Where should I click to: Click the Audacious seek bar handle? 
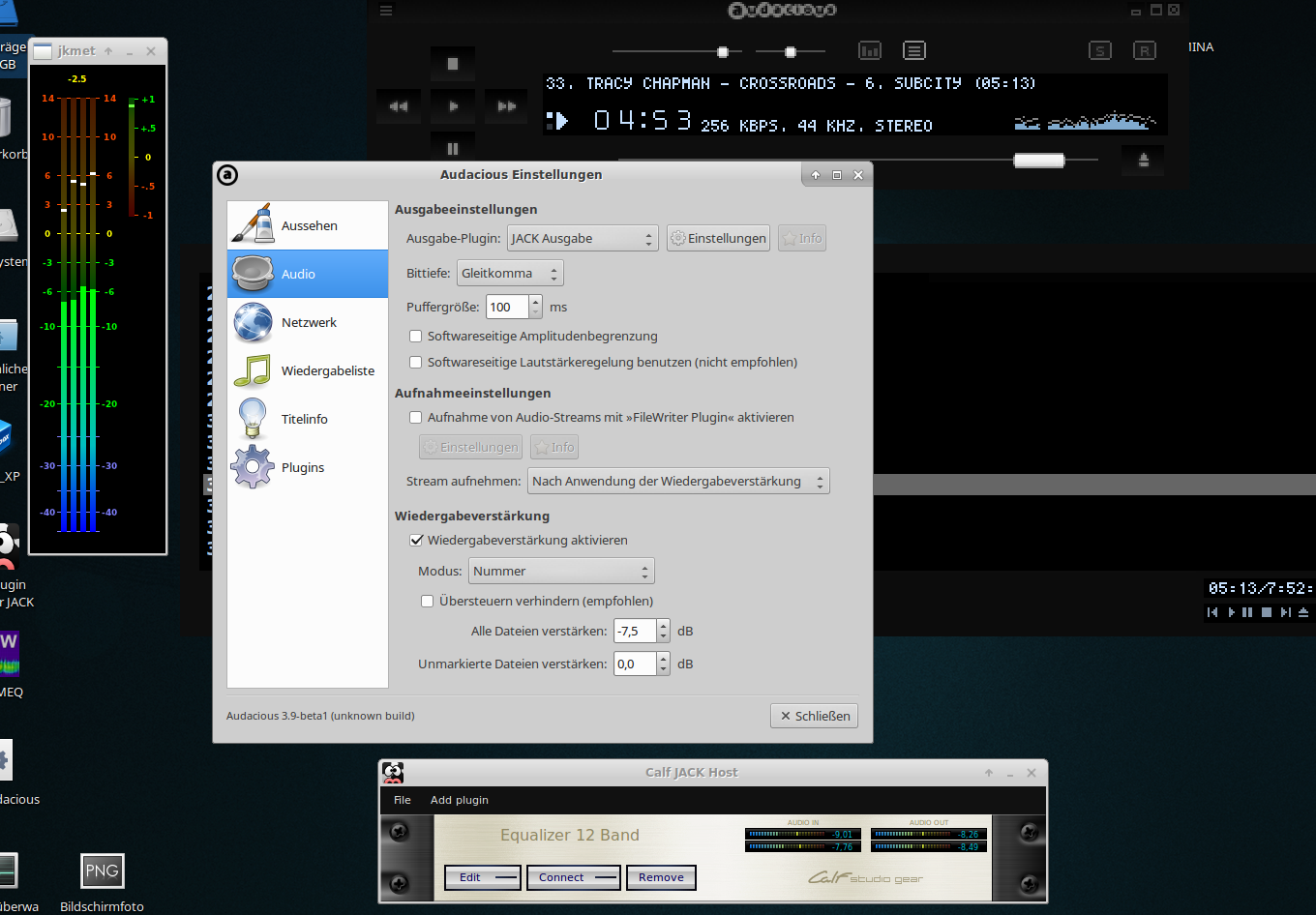pos(1039,161)
